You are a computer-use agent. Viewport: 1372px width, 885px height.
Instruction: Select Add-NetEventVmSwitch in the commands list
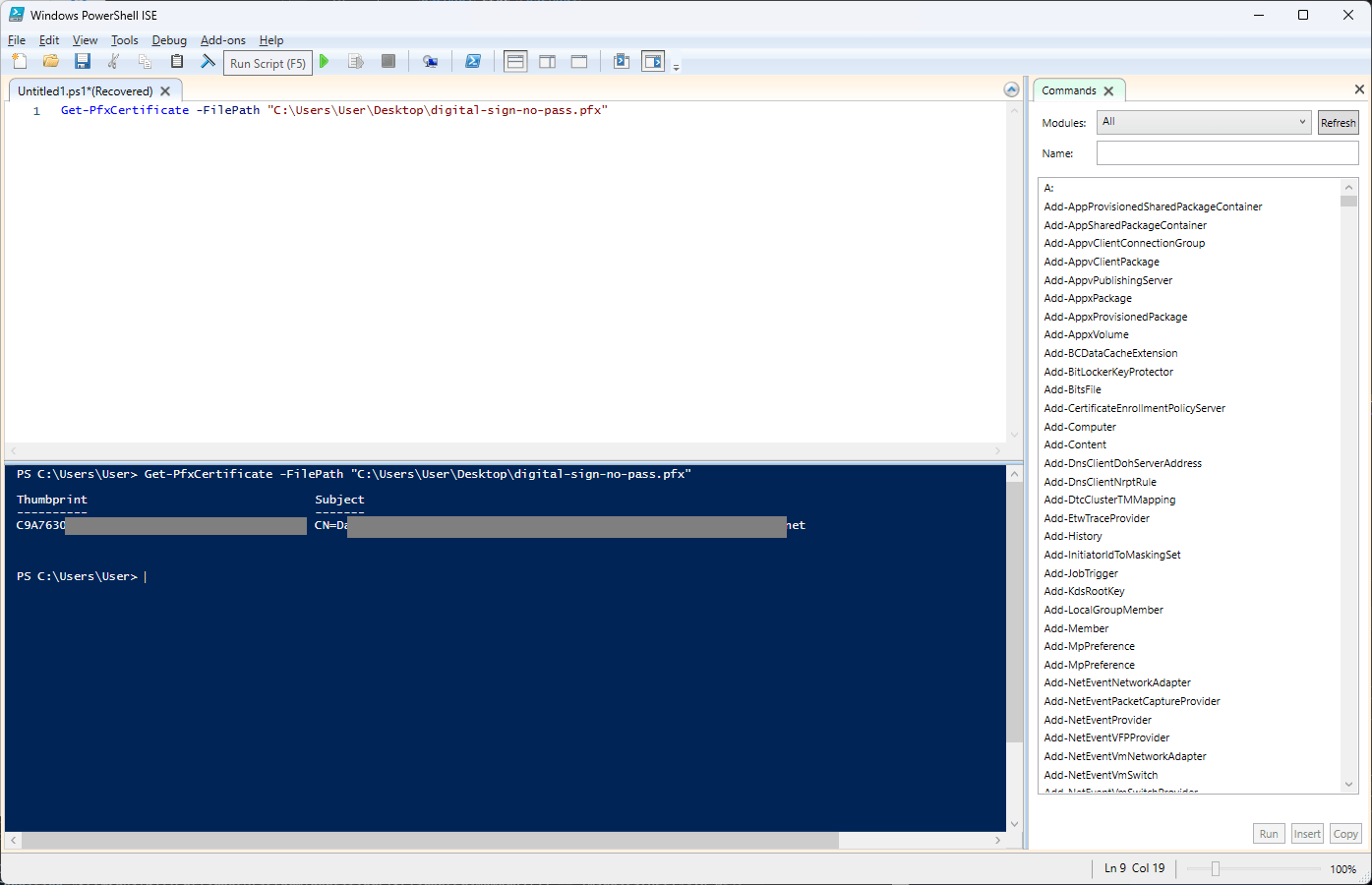tap(1101, 775)
